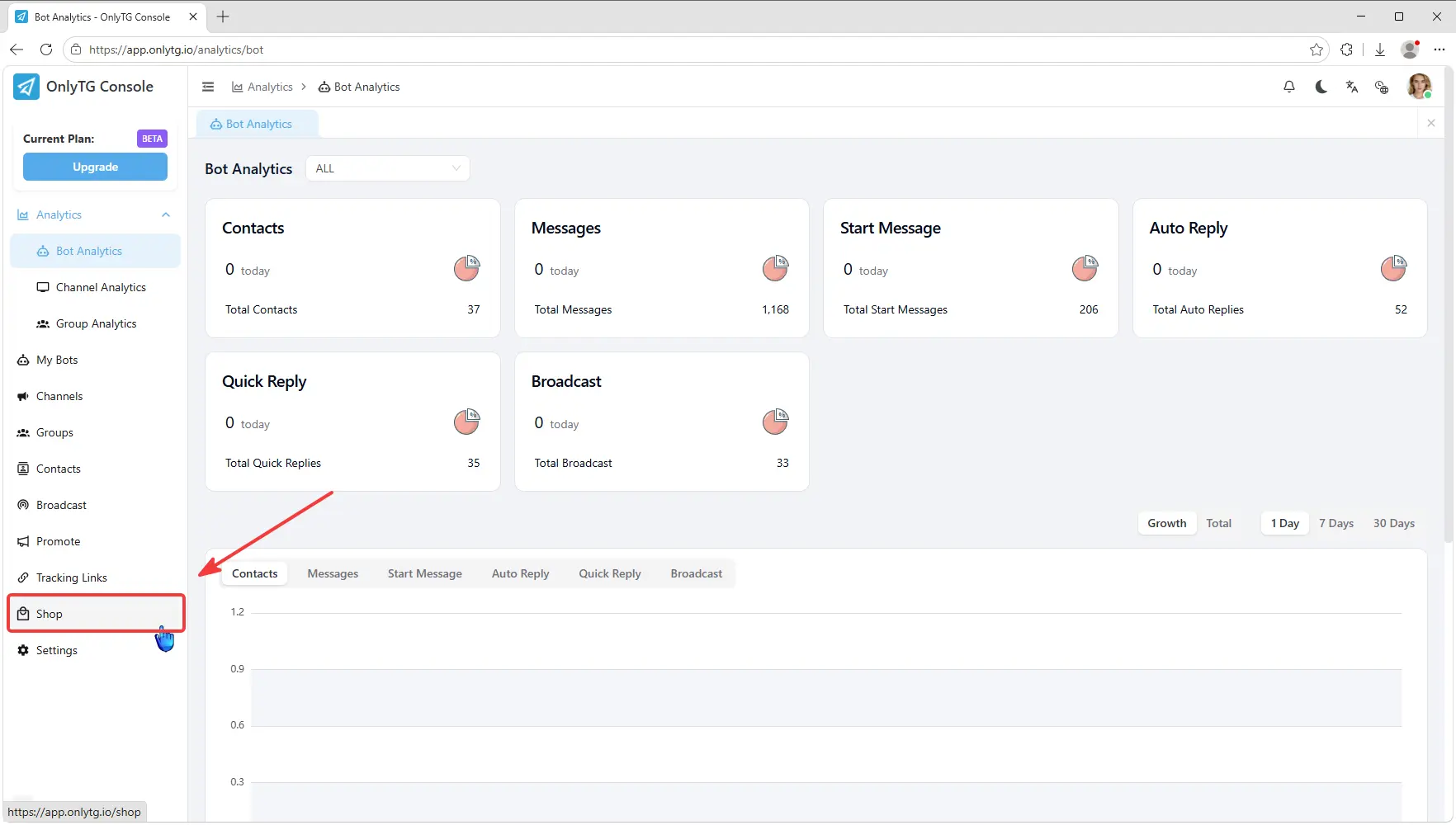Switch to the Broadcast chart tab

click(697, 573)
